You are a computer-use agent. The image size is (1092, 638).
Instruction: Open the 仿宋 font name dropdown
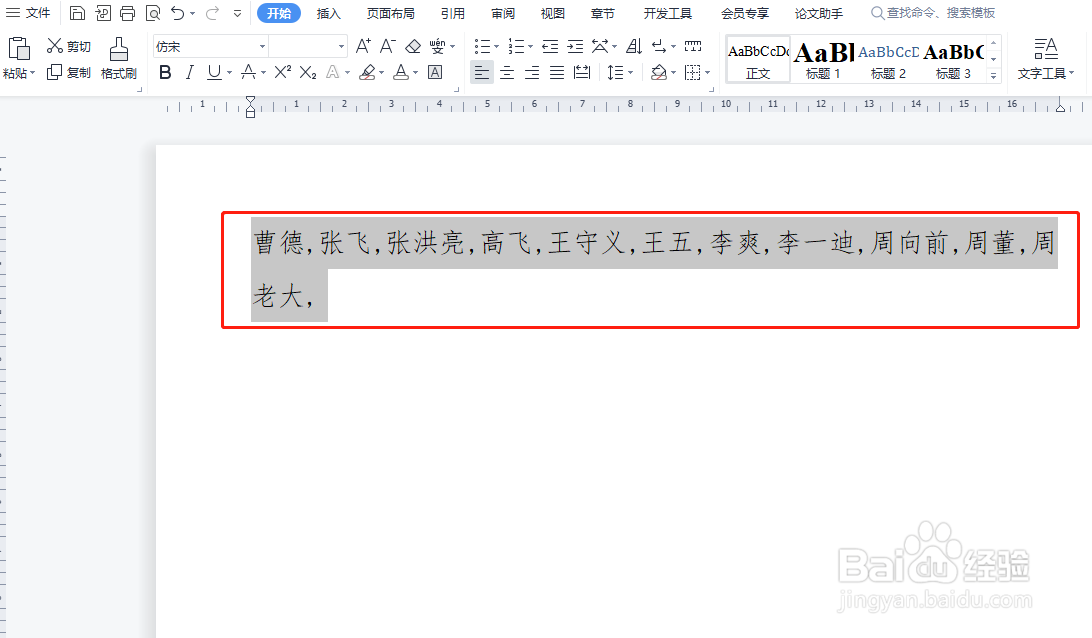coord(262,47)
